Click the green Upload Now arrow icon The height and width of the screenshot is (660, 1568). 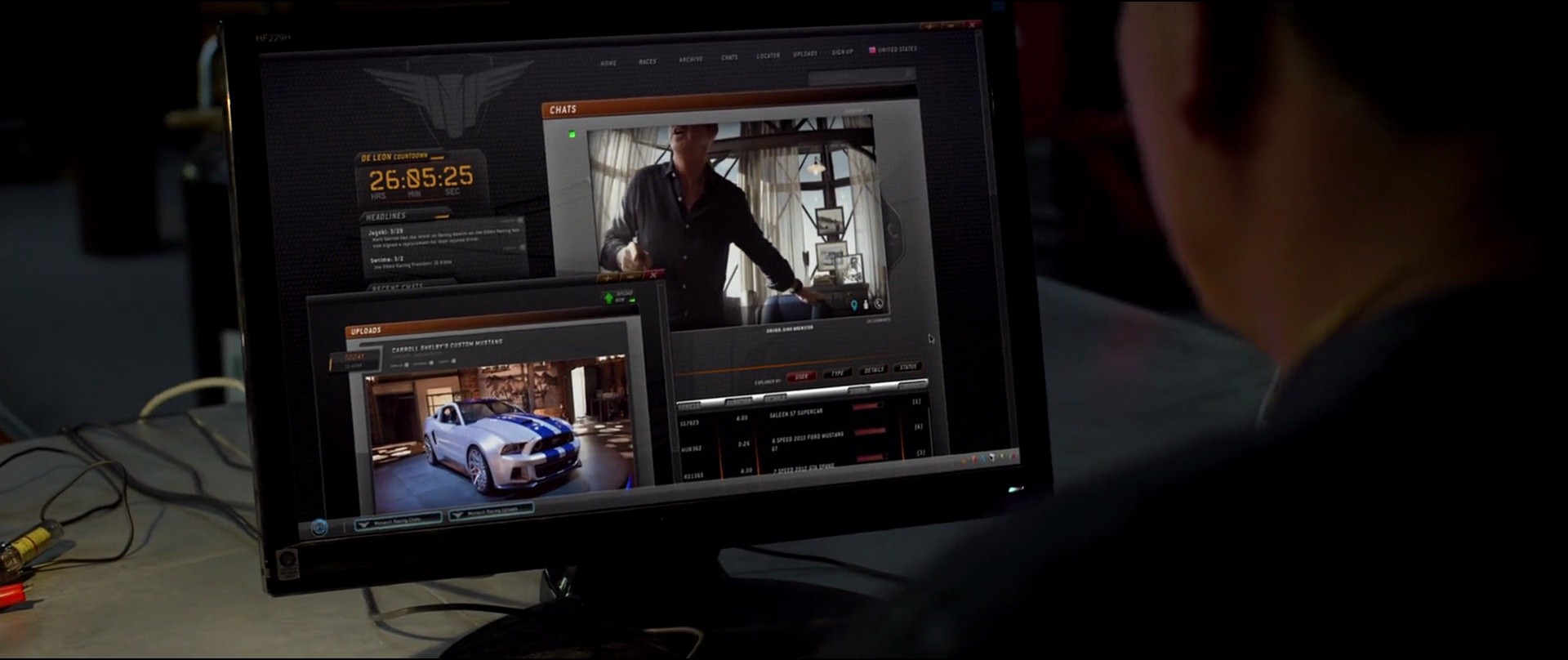tap(608, 297)
